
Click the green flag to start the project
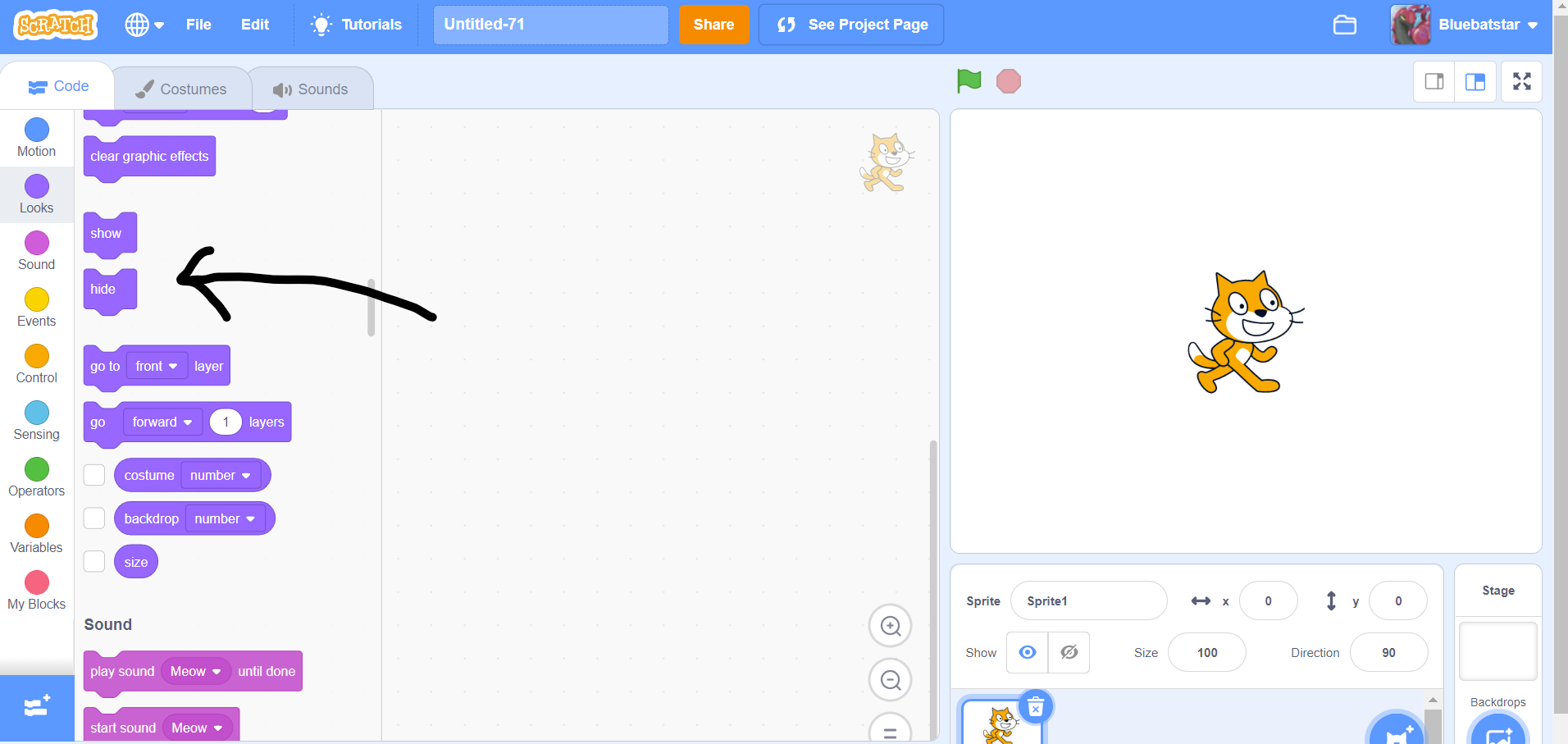pos(969,81)
